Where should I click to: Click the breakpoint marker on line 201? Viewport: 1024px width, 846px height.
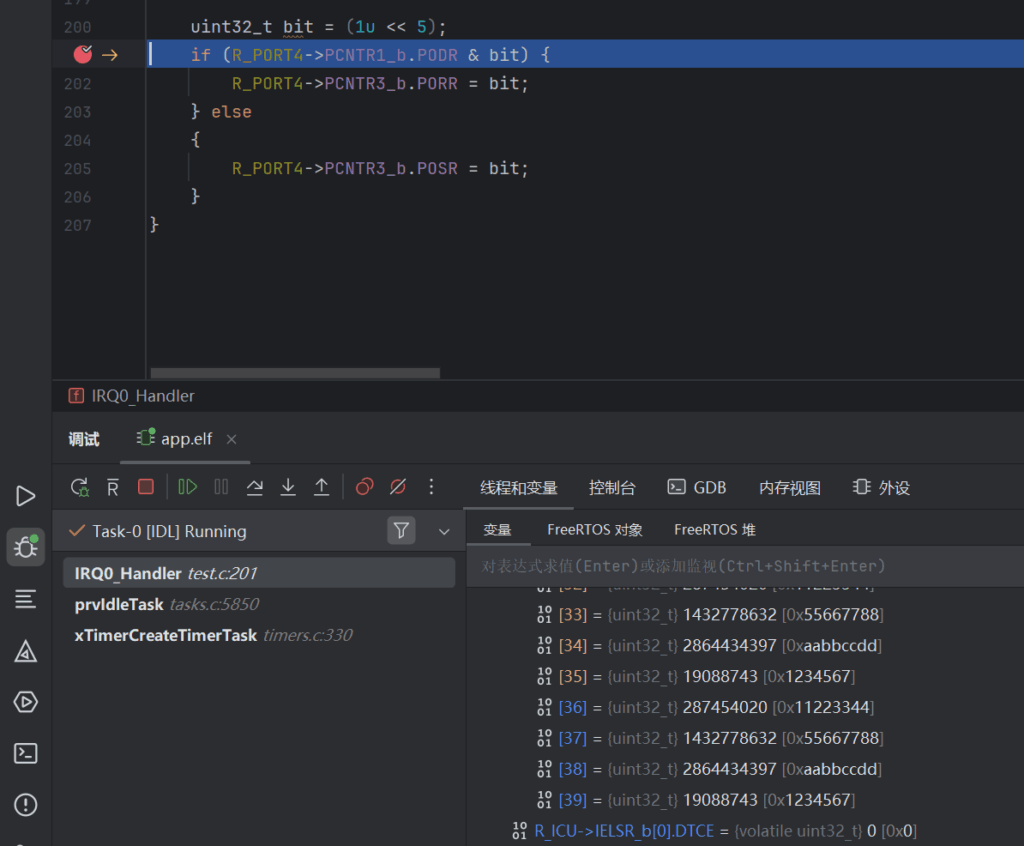click(x=83, y=54)
